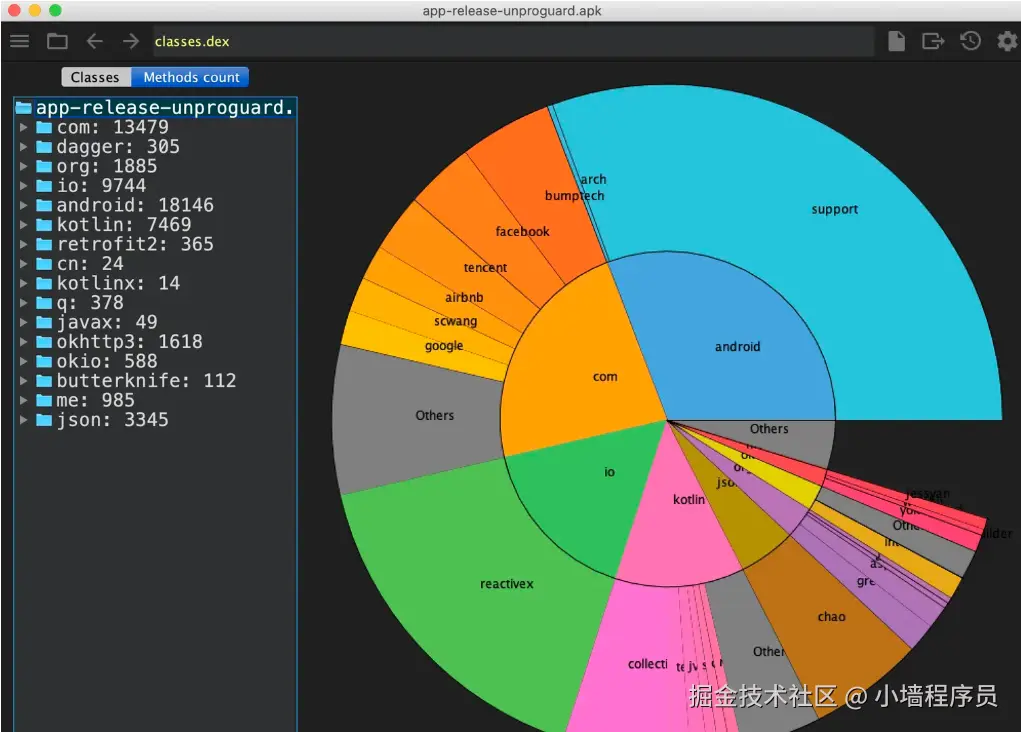Image resolution: width=1021 pixels, height=732 pixels.
Task: Click the open folder toolbar icon
Action: [x=57, y=41]
